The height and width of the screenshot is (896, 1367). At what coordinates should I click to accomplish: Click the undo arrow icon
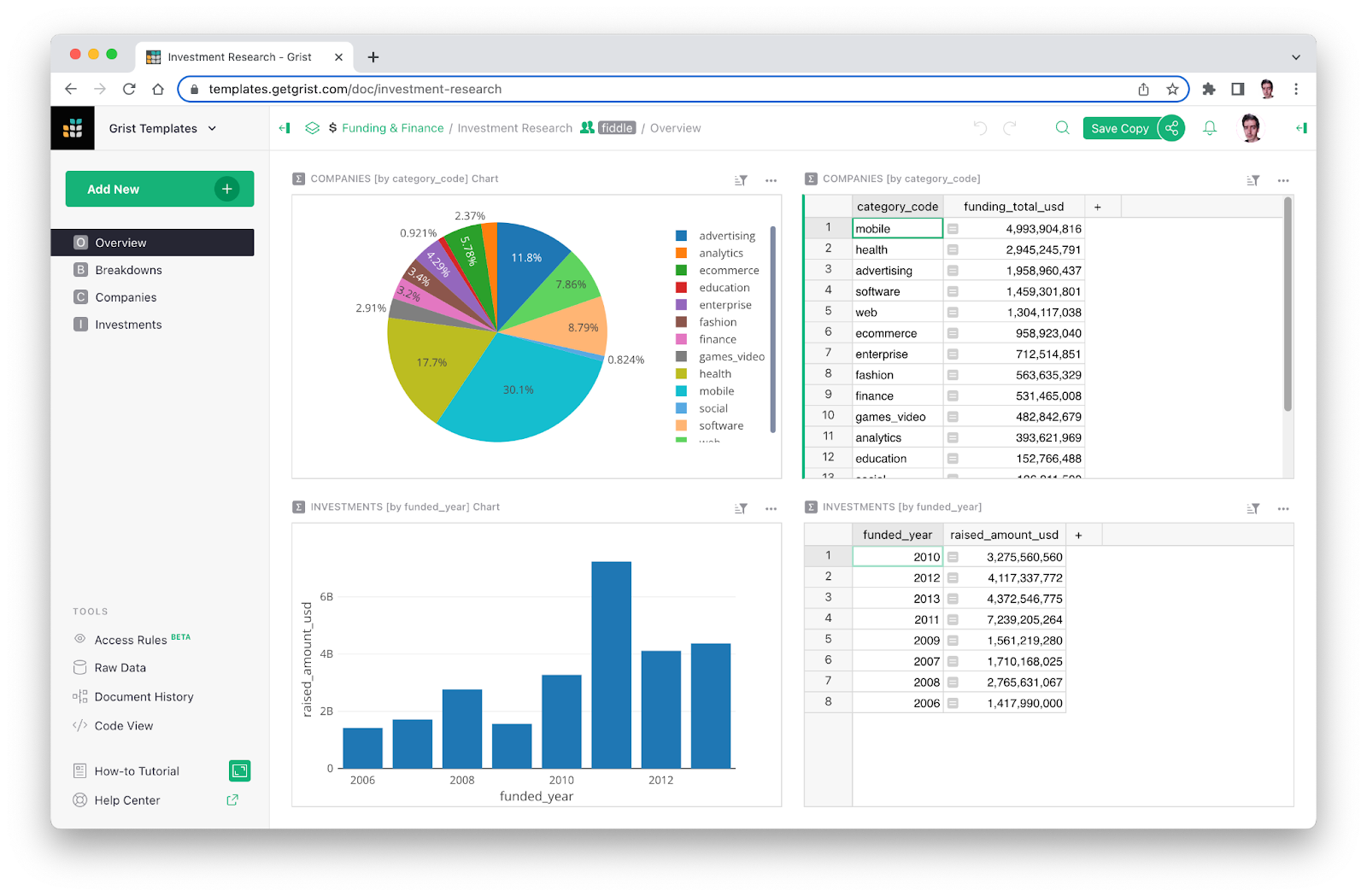pos(980,128)
